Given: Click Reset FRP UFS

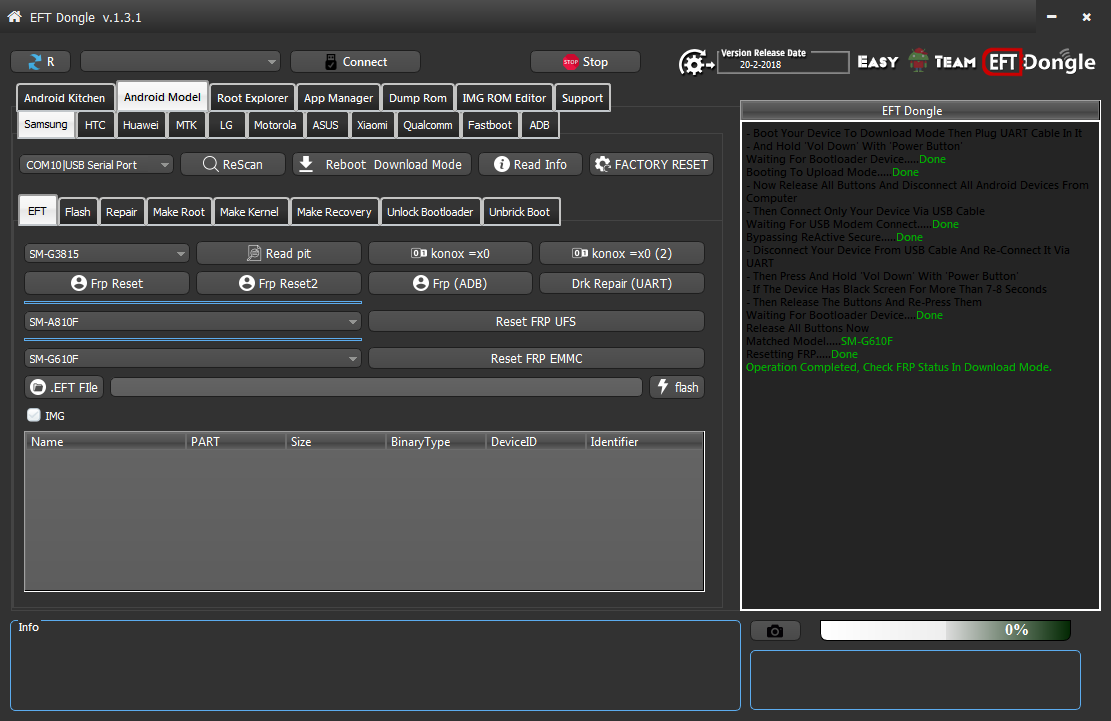Looking at the screenshot, I should point(536,322).
